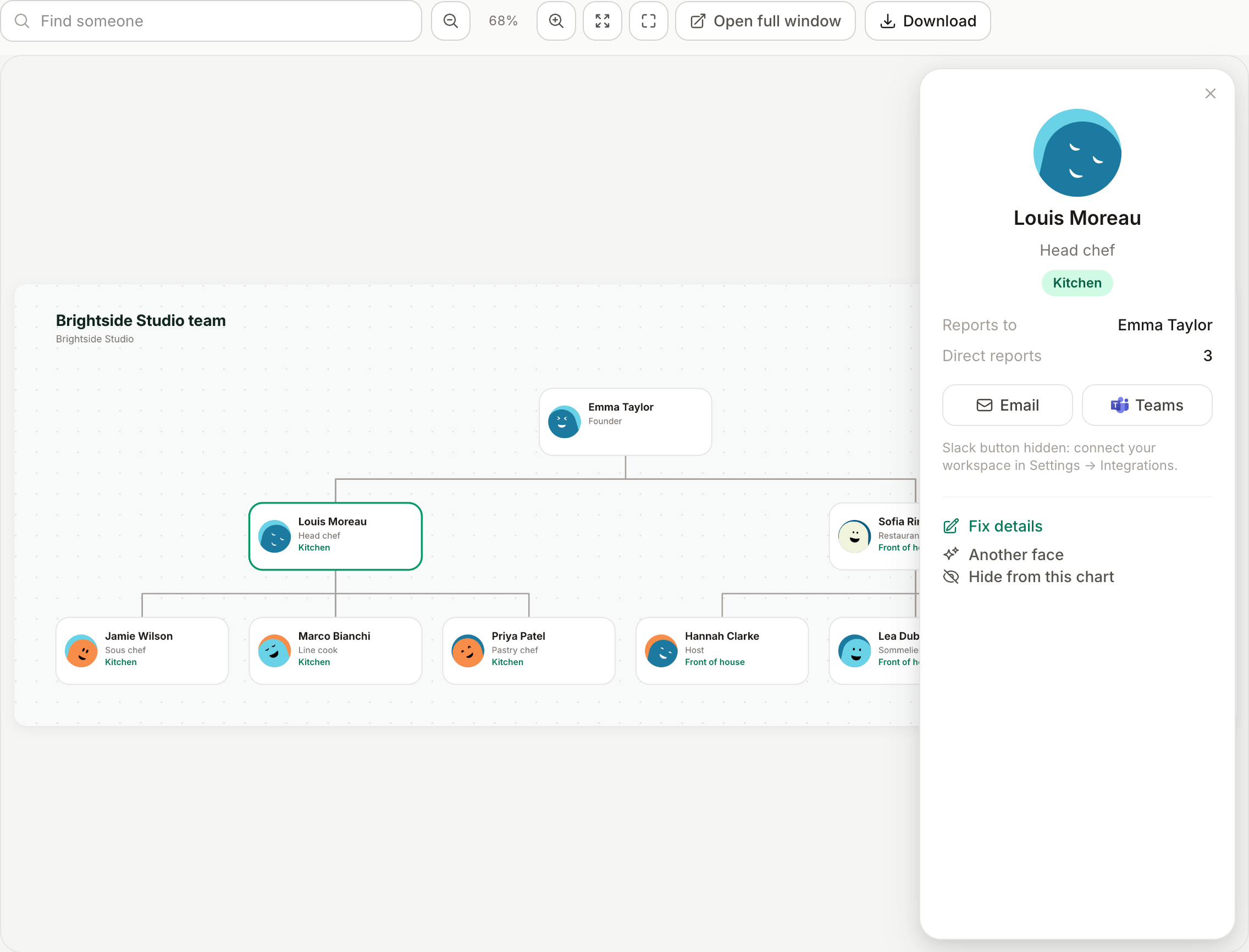Click the pencil icon beside Fix details
The image size is (1249, 952).
[x=951, y=526]
